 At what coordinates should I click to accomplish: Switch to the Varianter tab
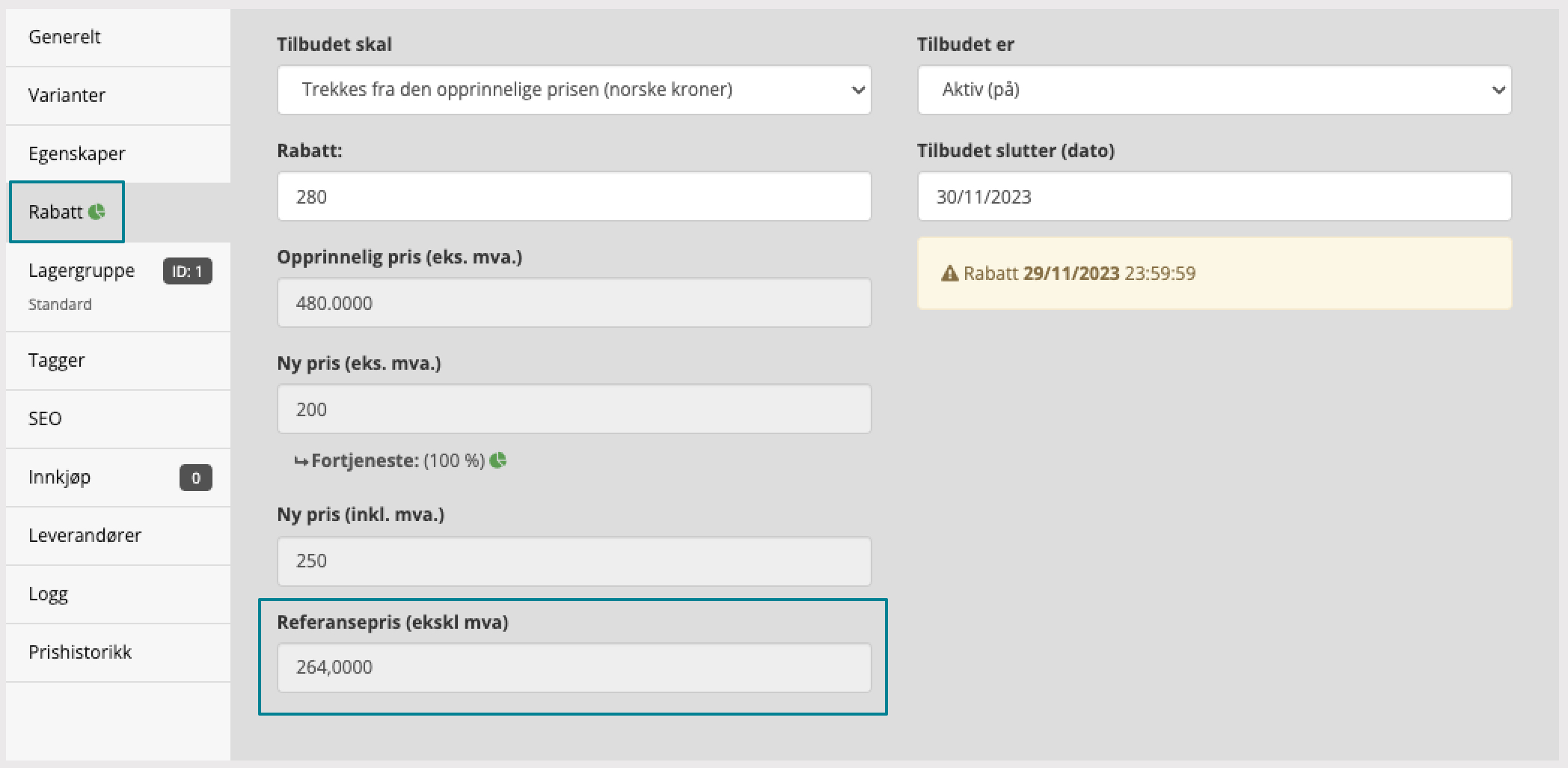pos(67,95)
